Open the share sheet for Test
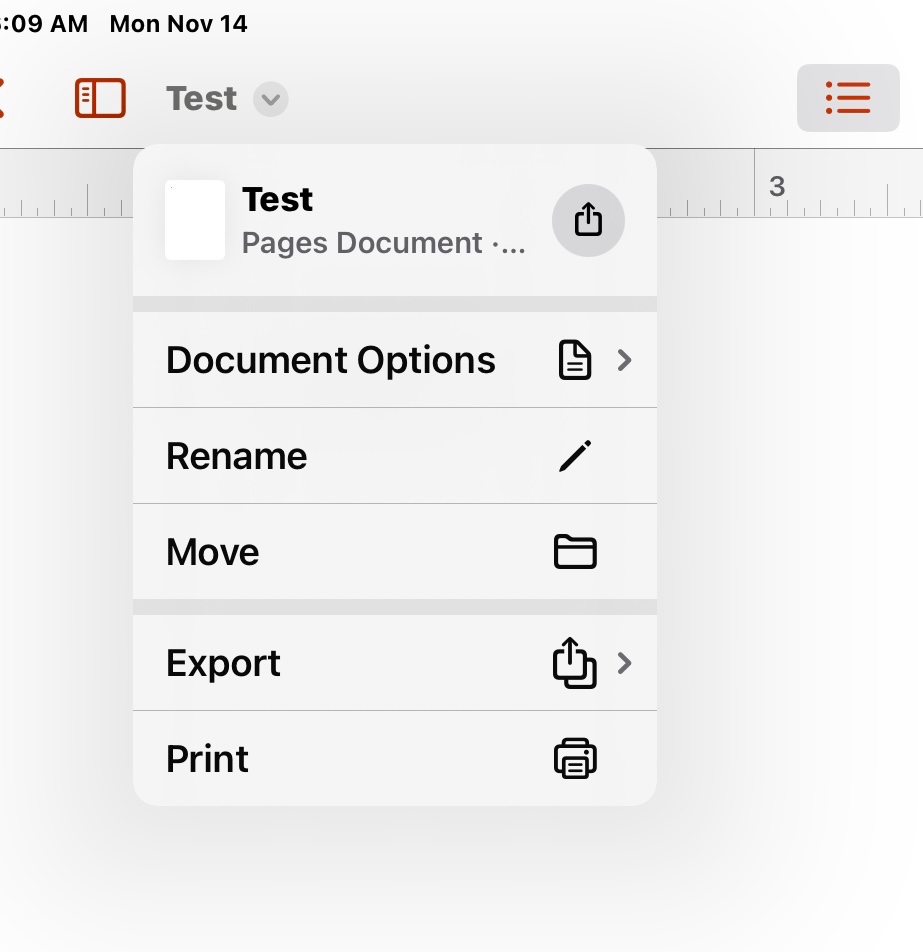This screenshot has height=952, width=923. pyautogui.click(x=588, y=220)
